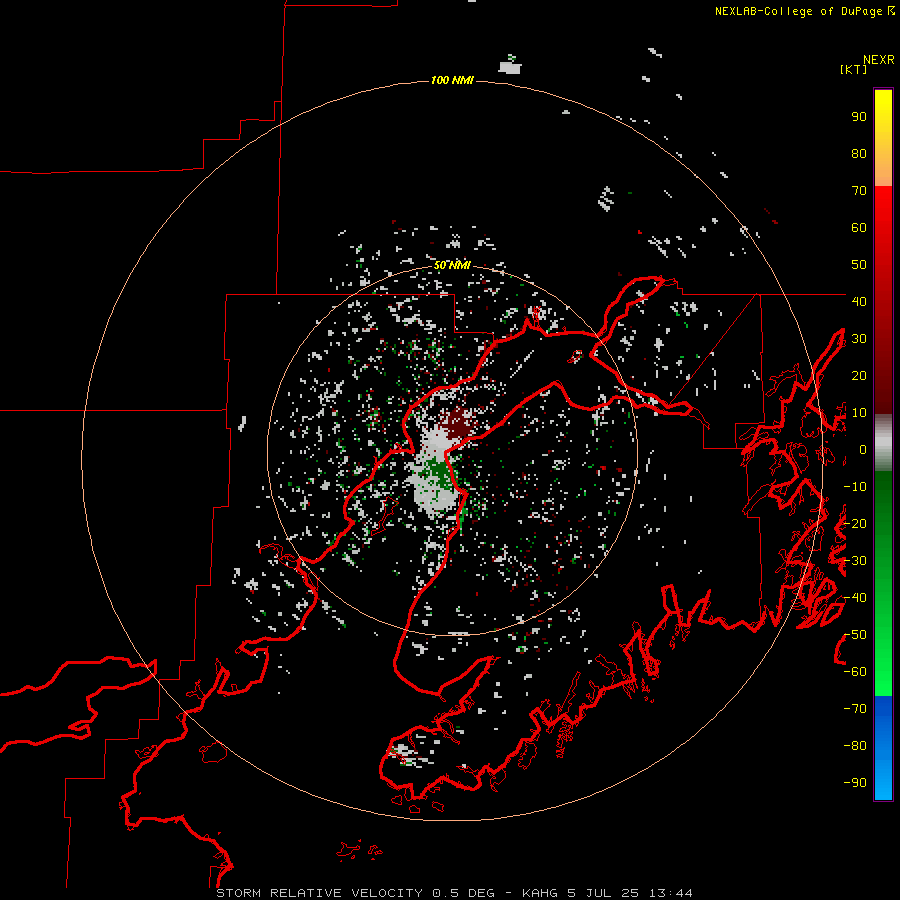Image resolution: width=900 pixels, height=900 pixels.
Task: Click the "KAHG" station identifier in the caption
Action: coord(540,893)
